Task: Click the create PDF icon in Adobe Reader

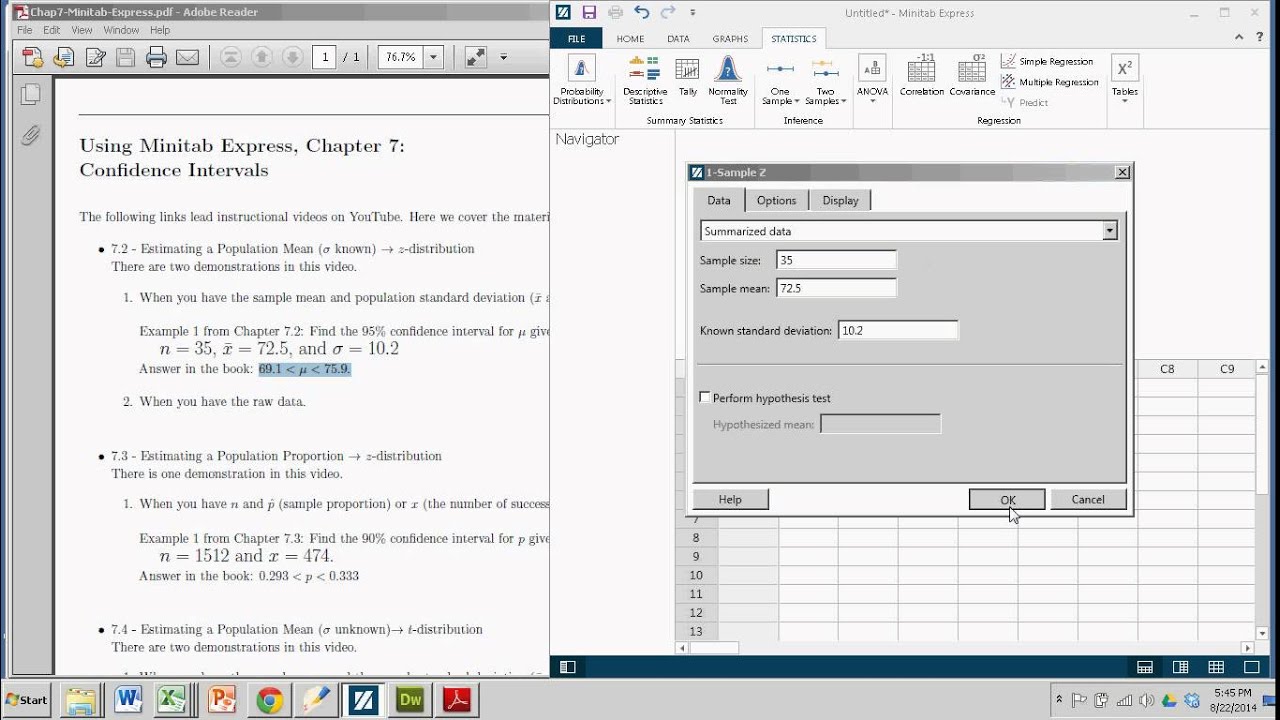Action: click(x=33, y=57)
